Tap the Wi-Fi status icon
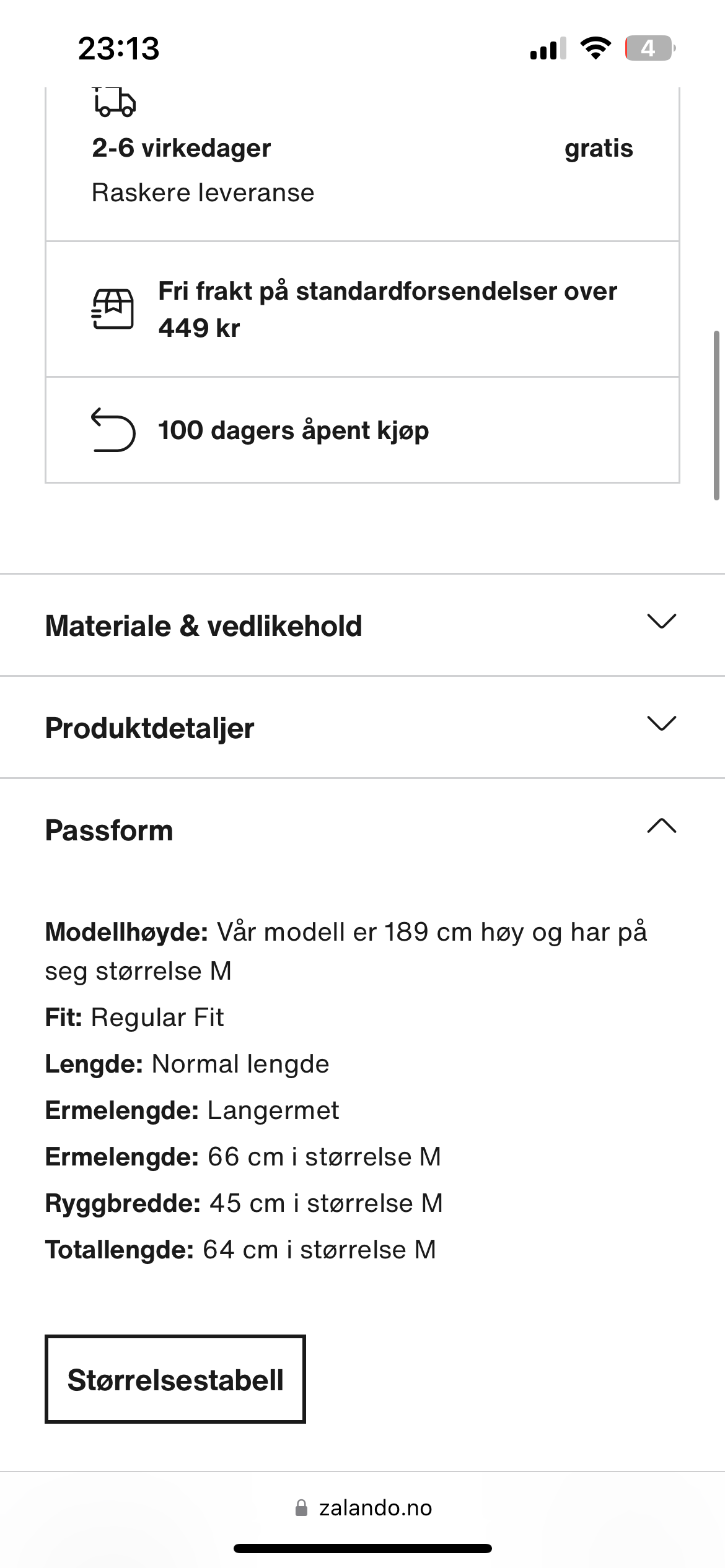Viewport: 725px width, 1568px height. click(x=595, y=48)
